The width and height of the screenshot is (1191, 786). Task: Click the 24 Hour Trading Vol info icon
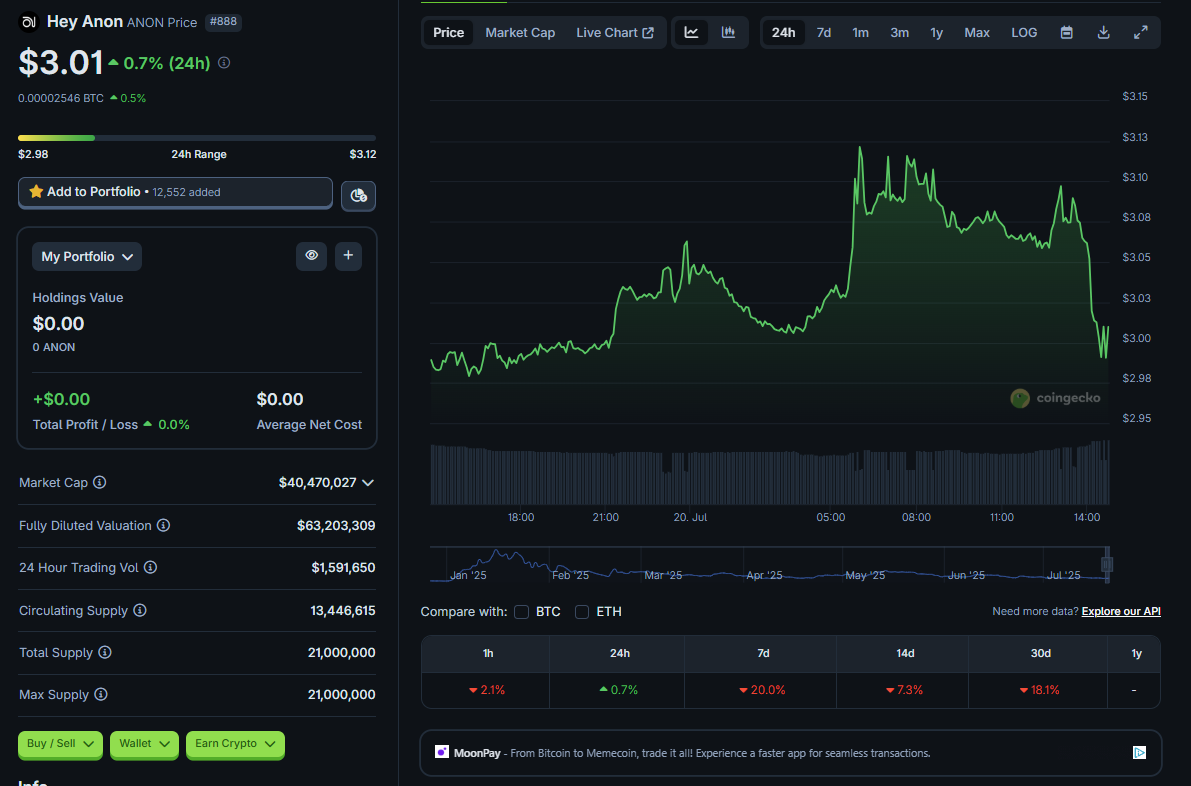coord(150,567)
